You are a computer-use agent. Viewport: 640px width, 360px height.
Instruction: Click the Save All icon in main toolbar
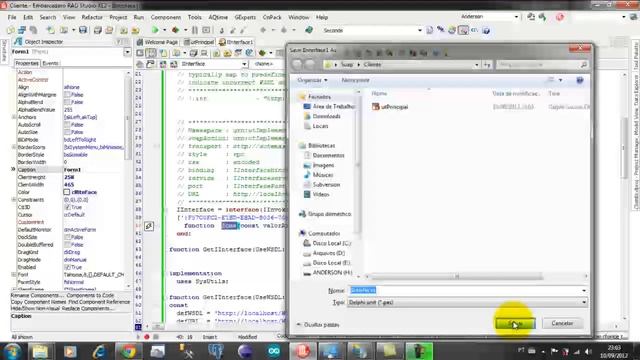98,30
